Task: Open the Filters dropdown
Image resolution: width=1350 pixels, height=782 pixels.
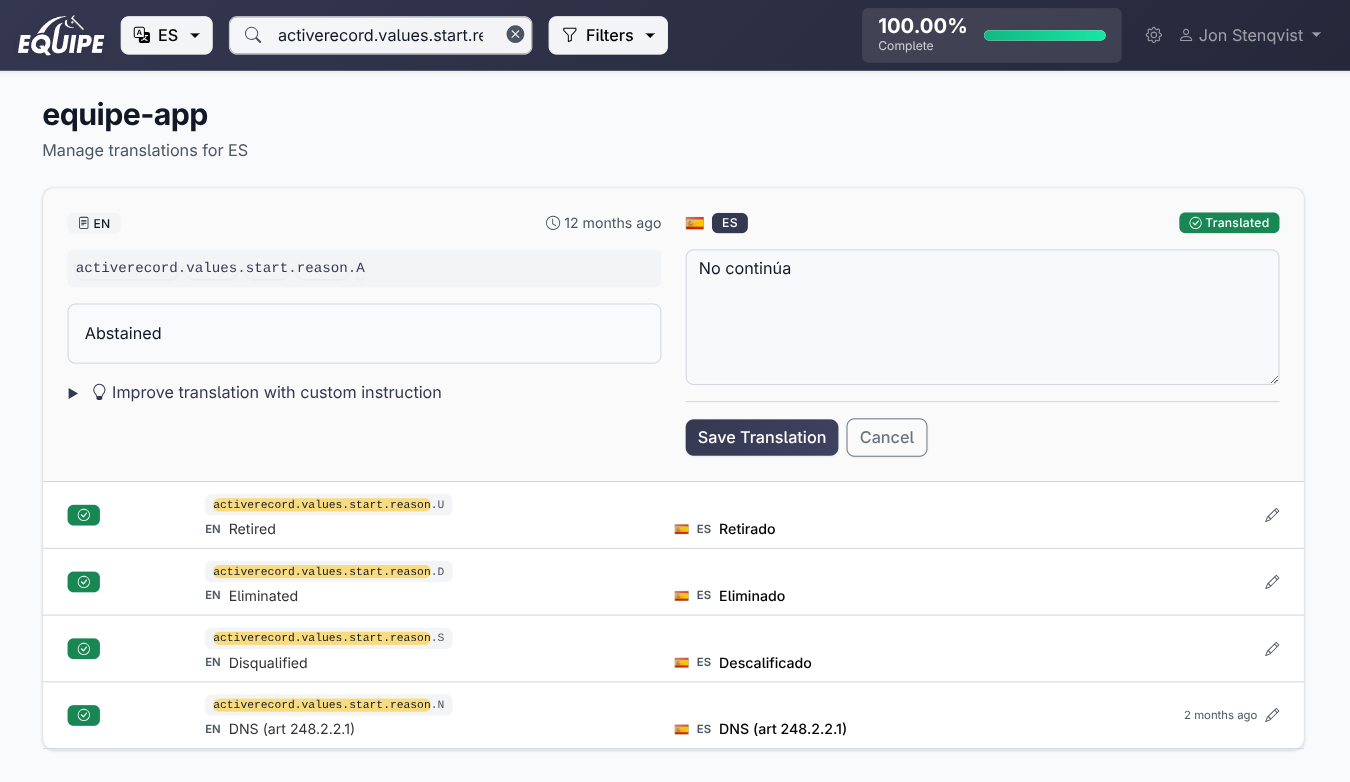Action: [x=608, y=35]
